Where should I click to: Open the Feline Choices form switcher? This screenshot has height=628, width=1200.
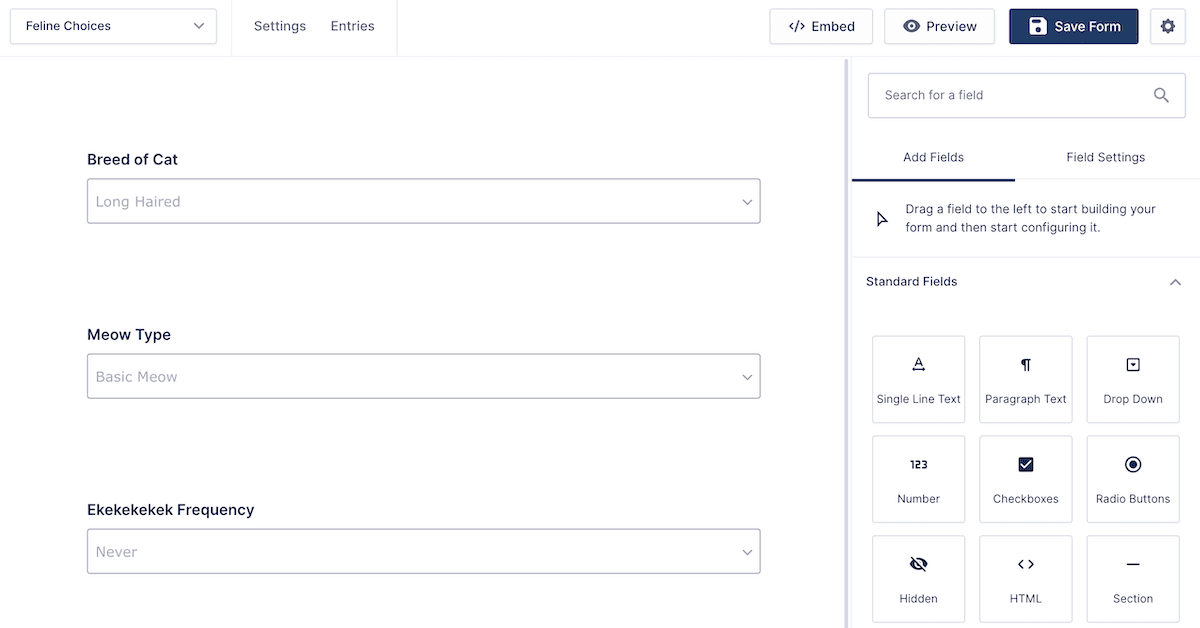(113, 26)
